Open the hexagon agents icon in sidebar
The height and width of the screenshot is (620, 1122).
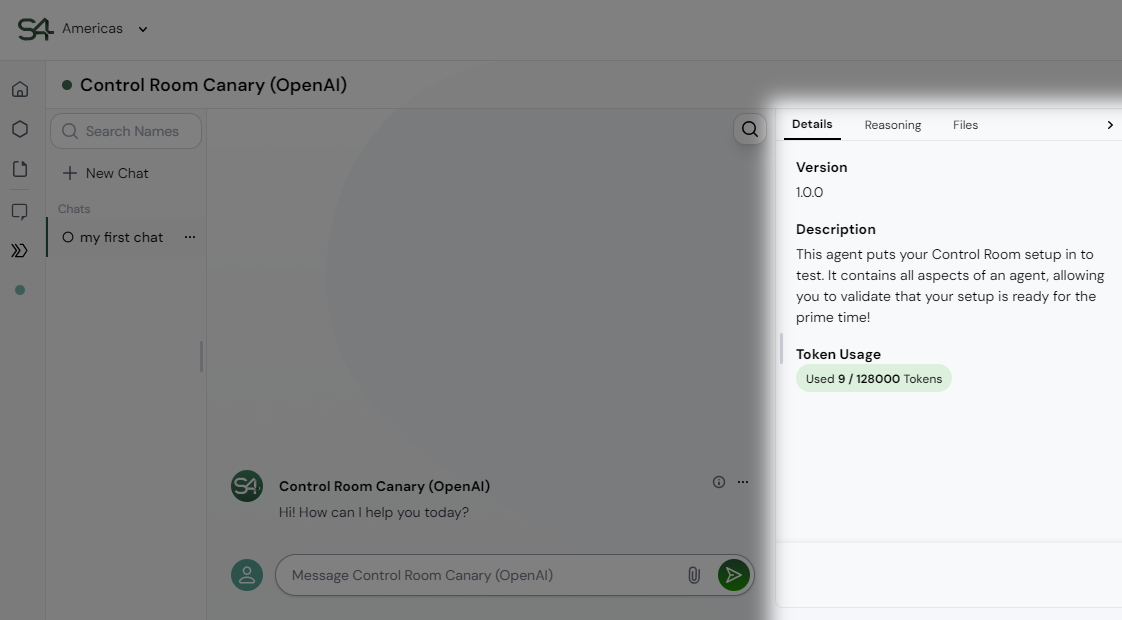[x=20, y=129]
